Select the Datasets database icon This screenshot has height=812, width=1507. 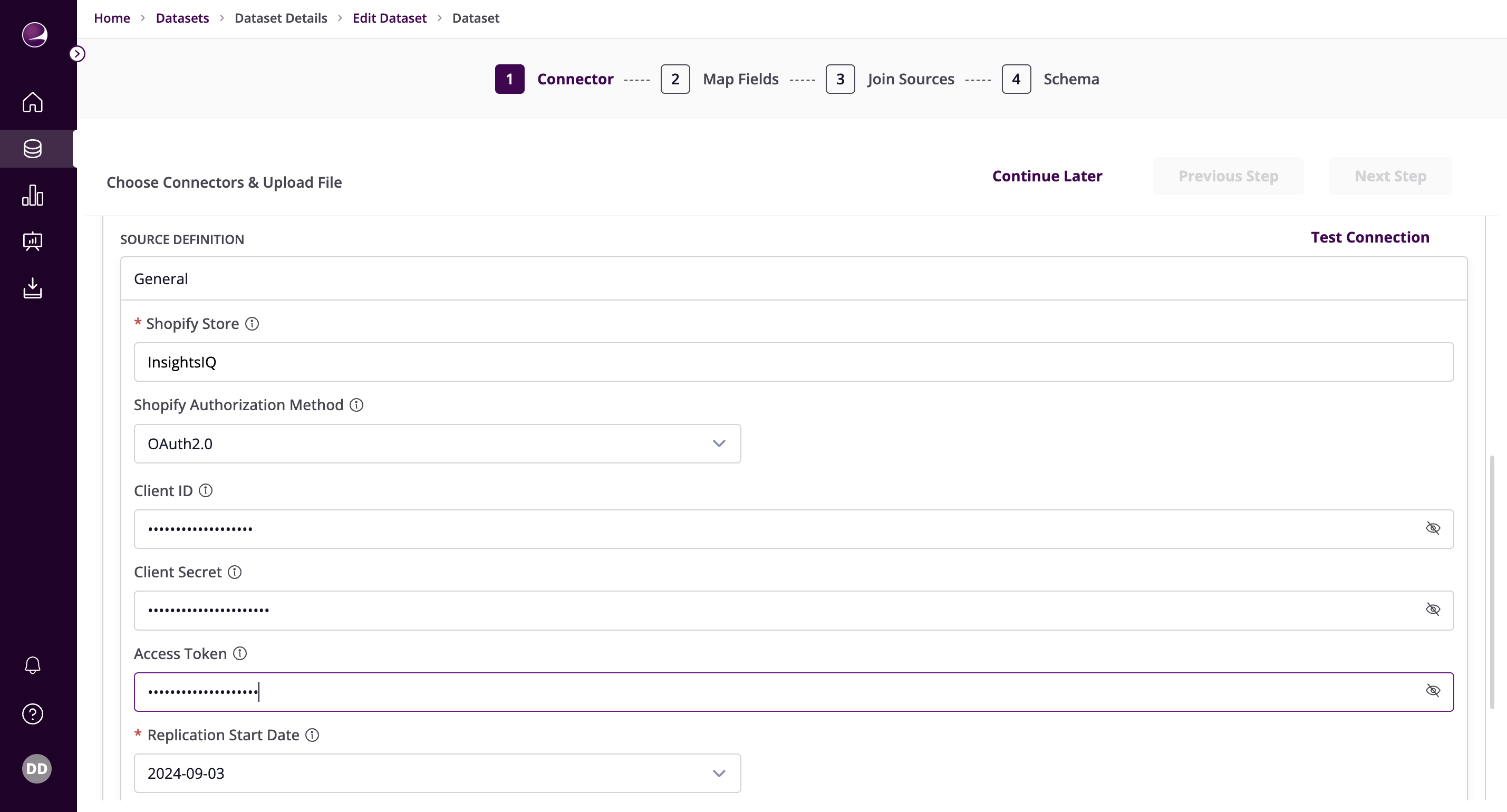point(32,149)
